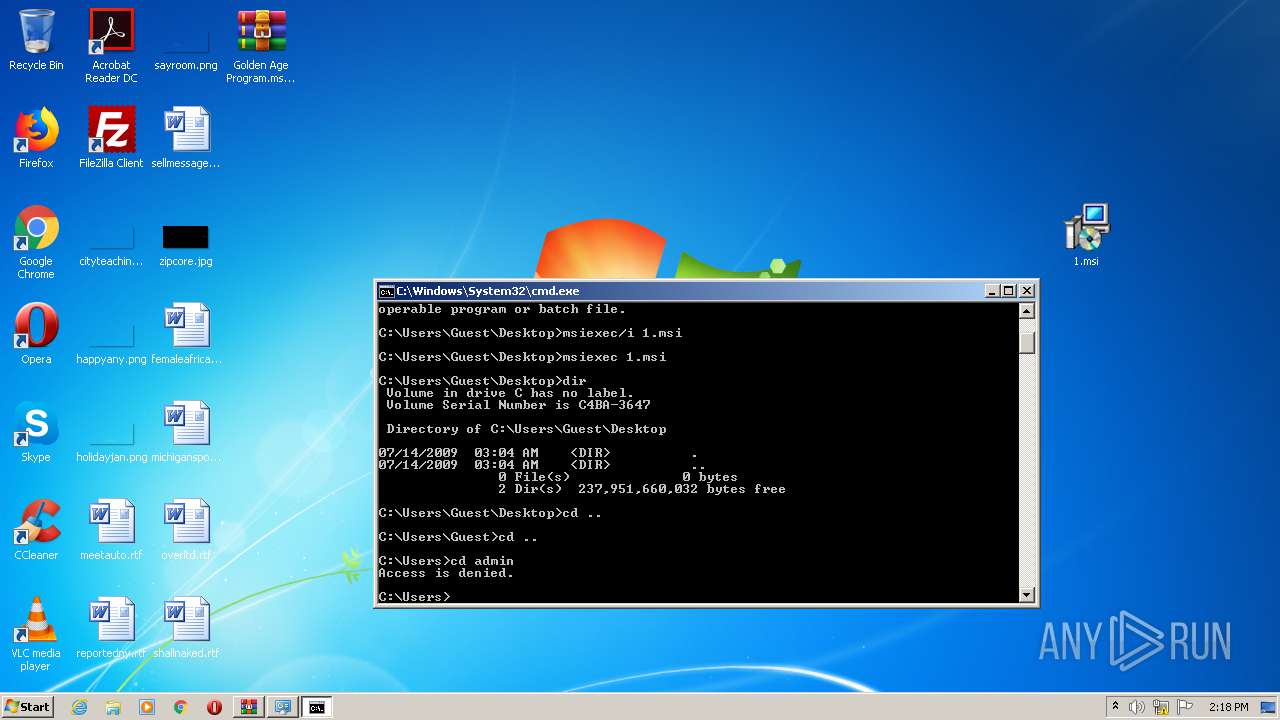The image size is (1280, 720).
Task: Click the cmd scrollbar down arrow
Action: (x=1026, y=595)
